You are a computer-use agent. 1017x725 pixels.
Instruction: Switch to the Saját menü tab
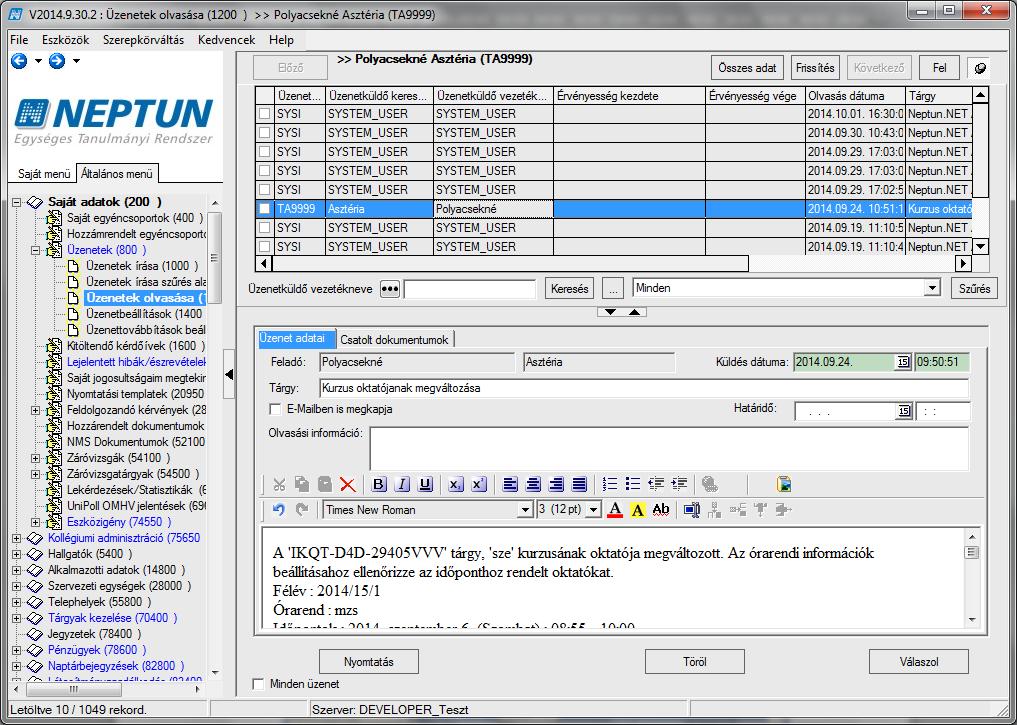(x=44, y=174)
